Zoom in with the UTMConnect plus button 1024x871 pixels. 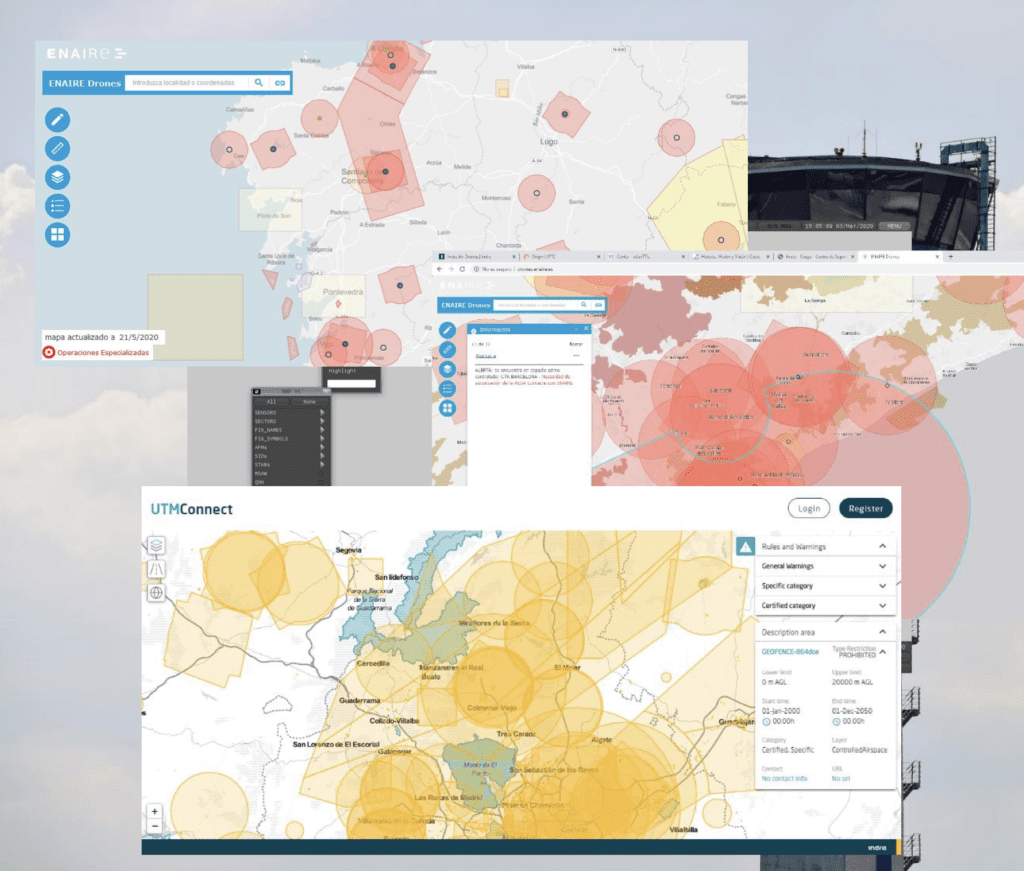155,812
